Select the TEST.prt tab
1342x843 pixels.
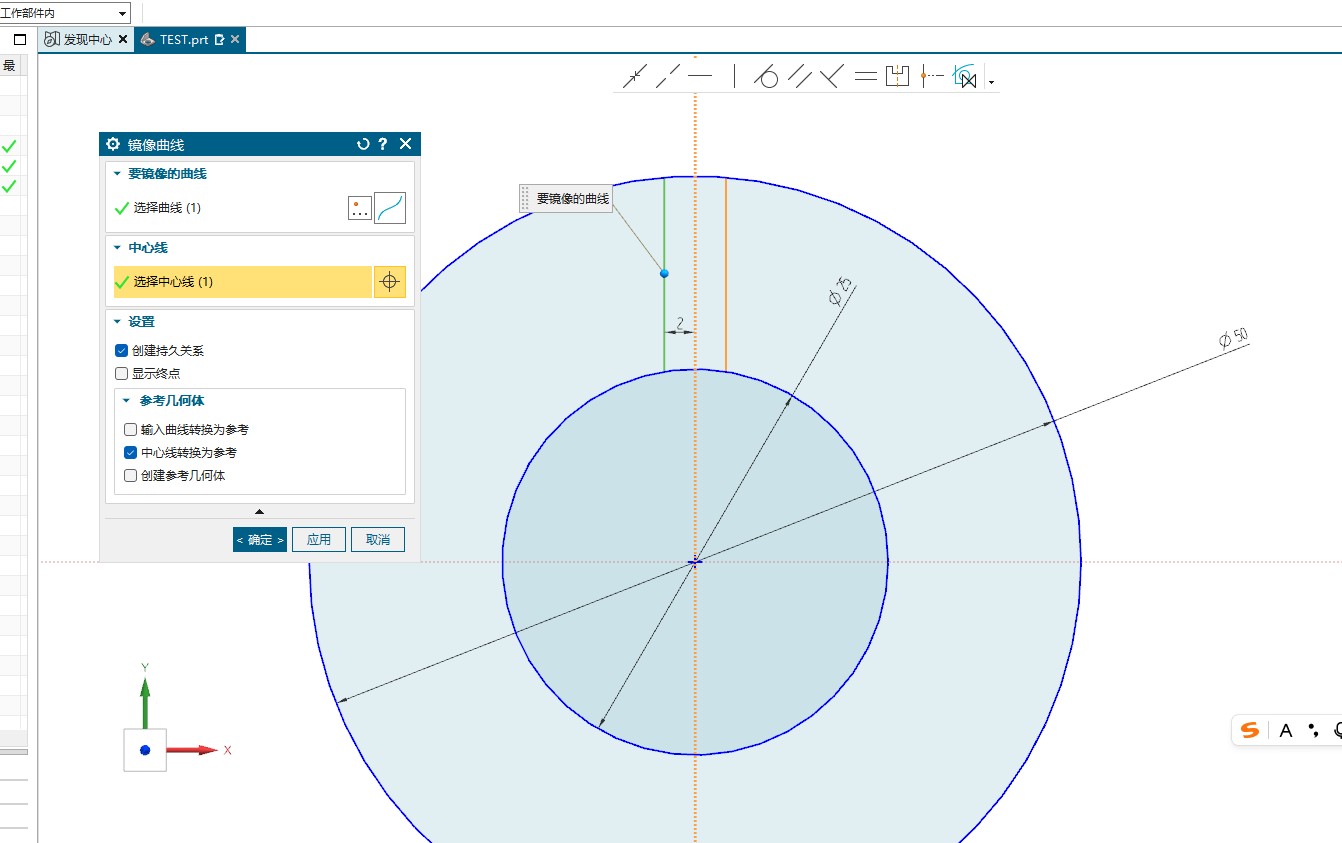tap(183, 40)
